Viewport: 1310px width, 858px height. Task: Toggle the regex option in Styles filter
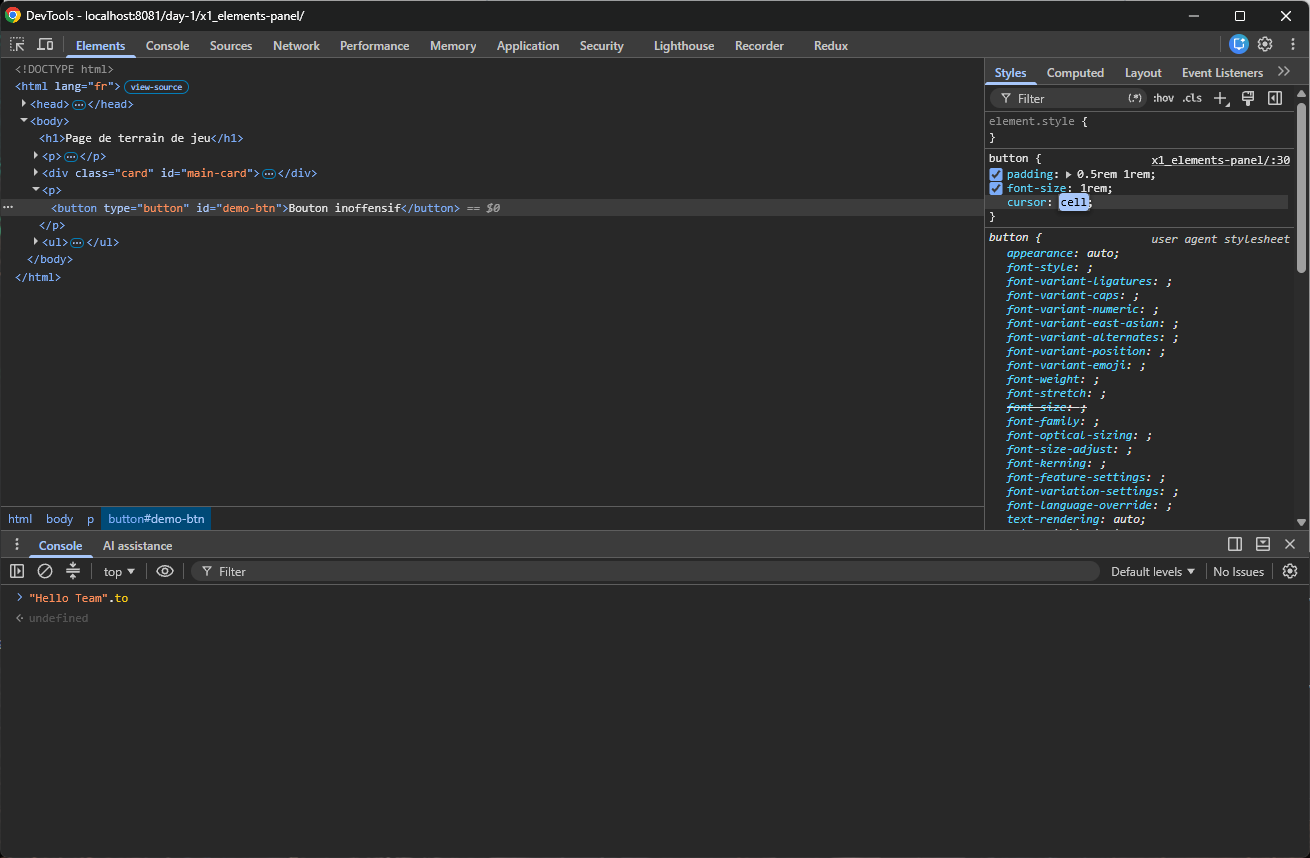coord(1135,98)
